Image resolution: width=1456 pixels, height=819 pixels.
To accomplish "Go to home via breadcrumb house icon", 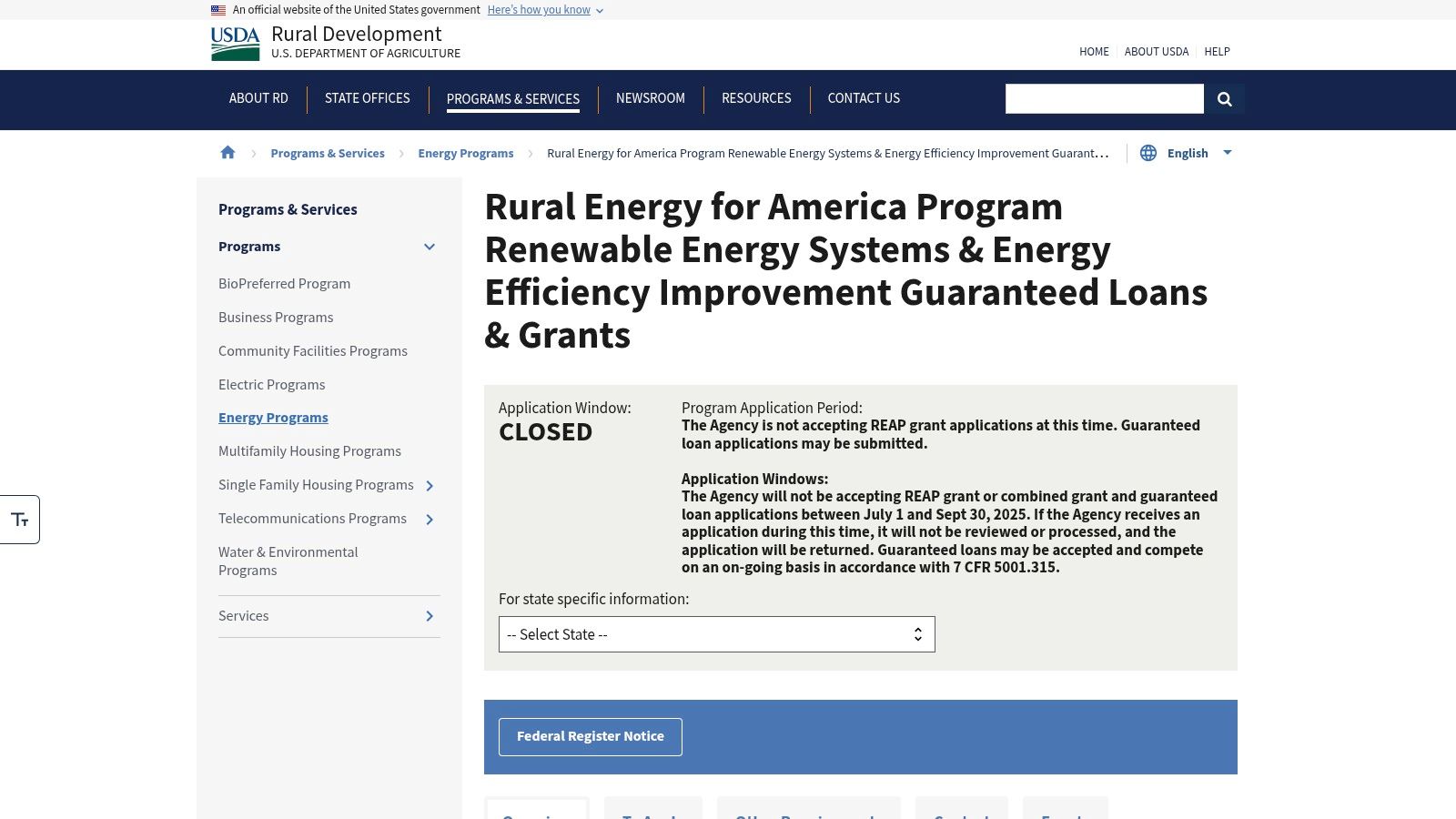I will coord(227,152).
